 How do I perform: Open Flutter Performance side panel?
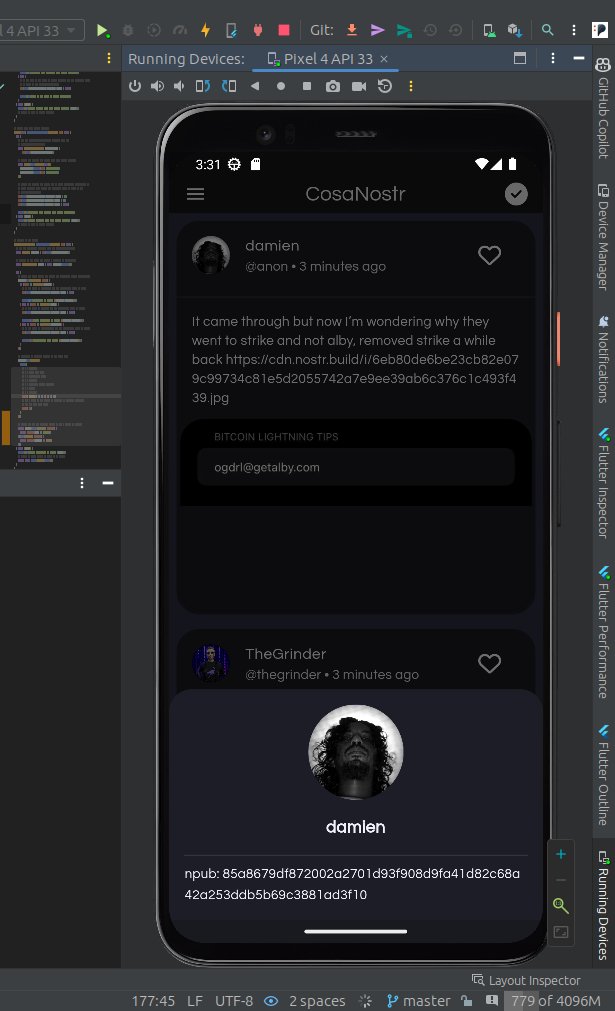pyautogui.click(x=603, y=632)
